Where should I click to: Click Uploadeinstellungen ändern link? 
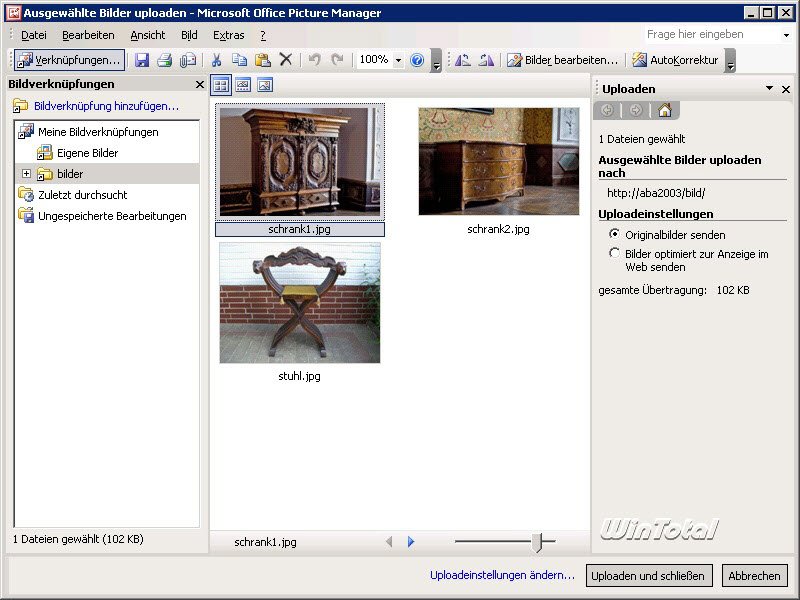click(502, 576)
